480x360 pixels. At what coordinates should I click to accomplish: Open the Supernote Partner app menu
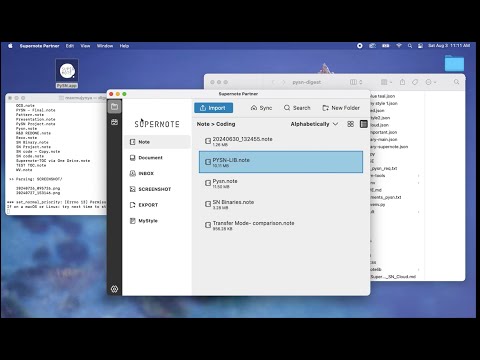pos(39,46)
